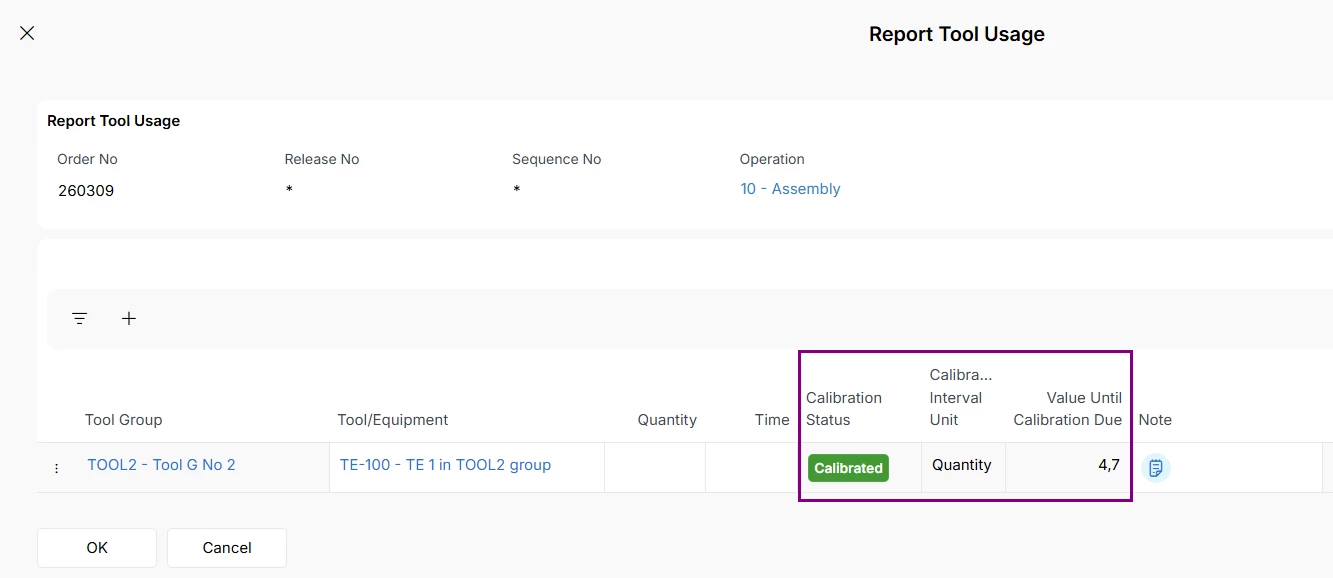Click the green Calibrated status badge

[x=848, y=468]
